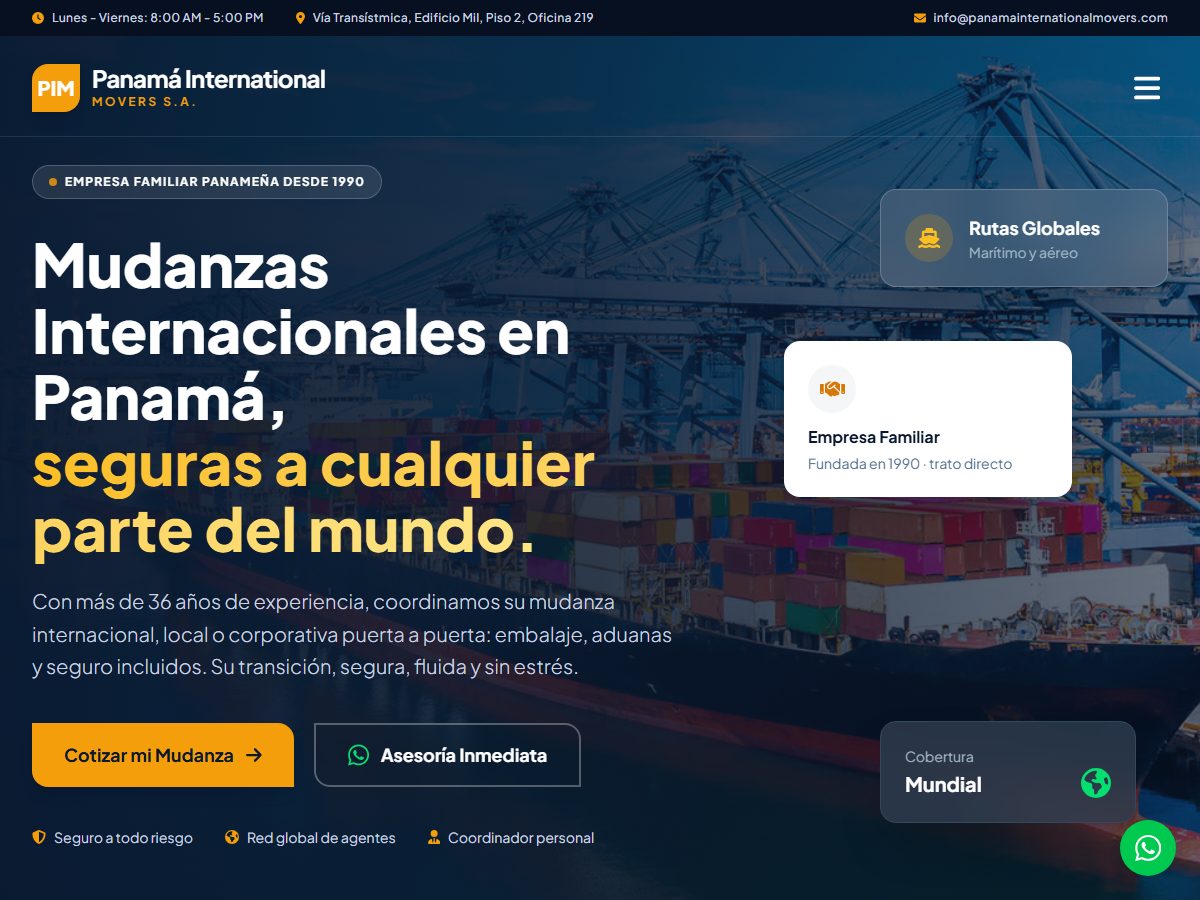Click the Lunes - Viernes hours text
The width and height of the screenshot is (1200, 900).
158,18
